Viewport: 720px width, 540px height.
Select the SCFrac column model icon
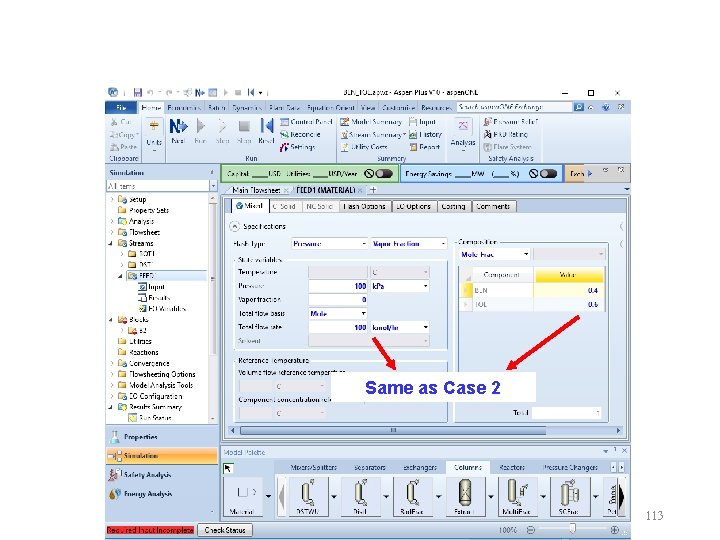tap(568, 497)
